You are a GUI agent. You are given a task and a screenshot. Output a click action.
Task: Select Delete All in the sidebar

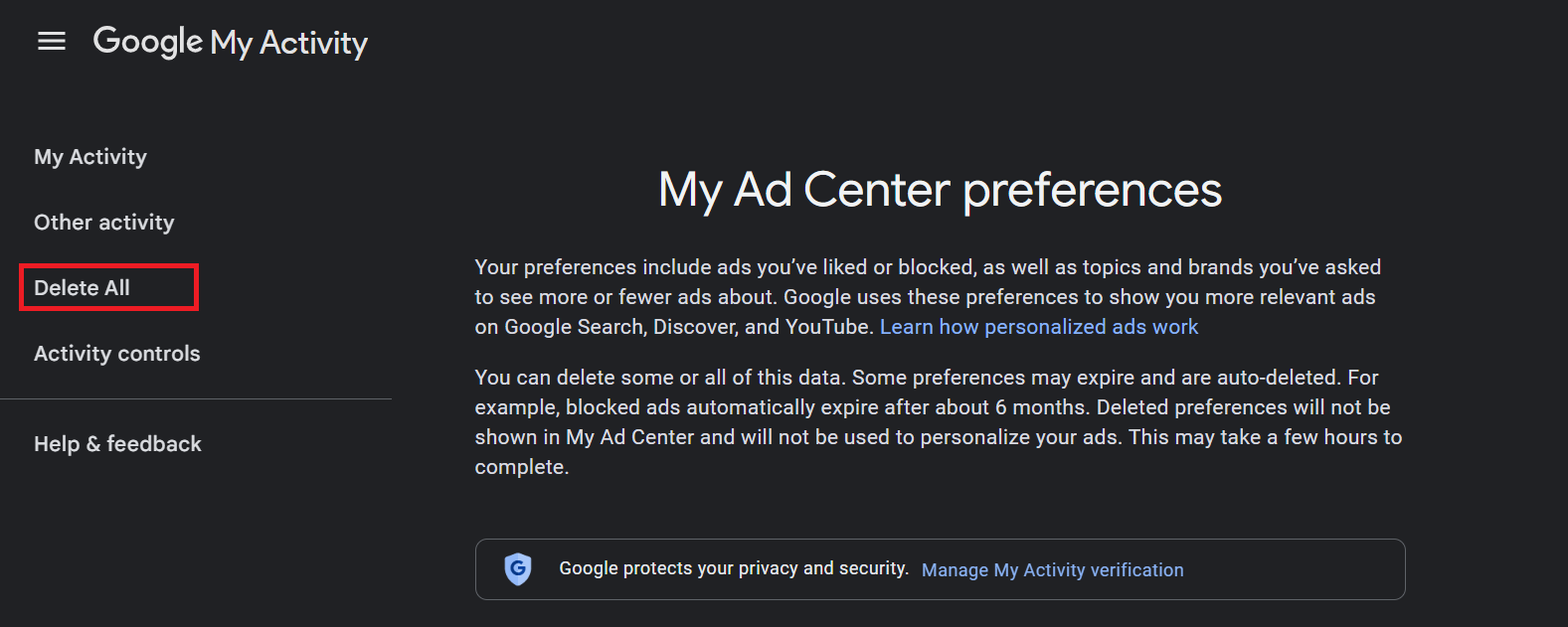(x=82, y=288)
